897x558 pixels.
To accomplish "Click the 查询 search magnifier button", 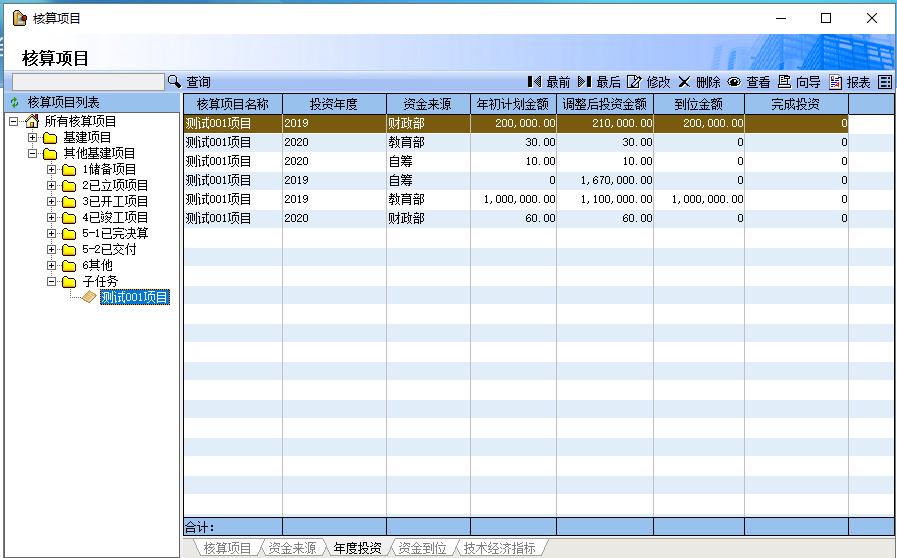I will click(x=175, y=82).
